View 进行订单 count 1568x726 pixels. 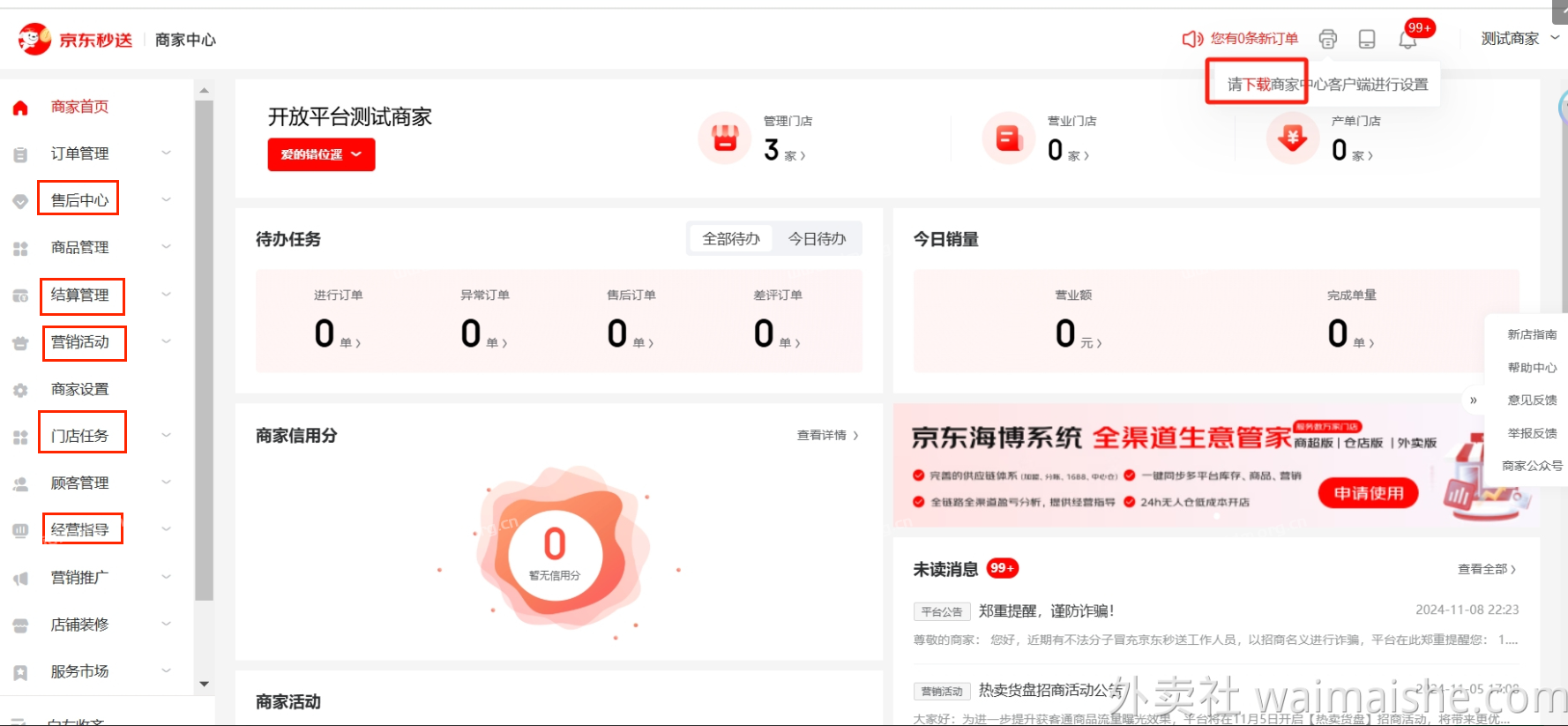tap(337, 334)
